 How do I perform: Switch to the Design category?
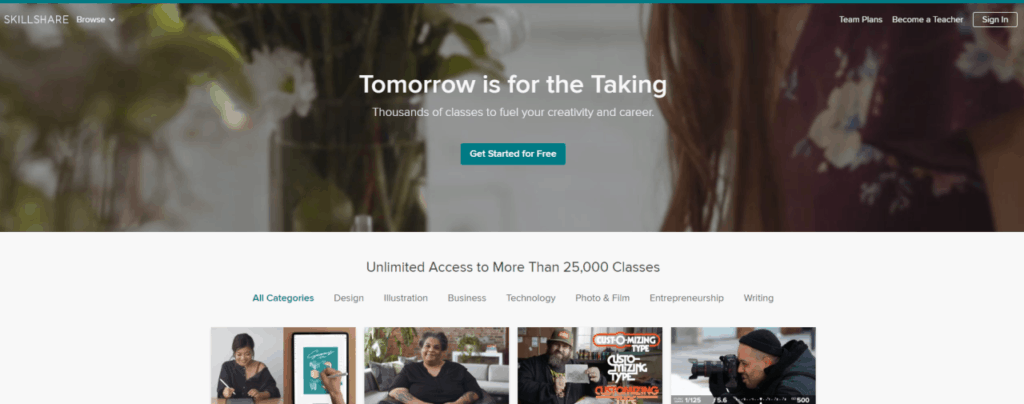tap(349, 298)
